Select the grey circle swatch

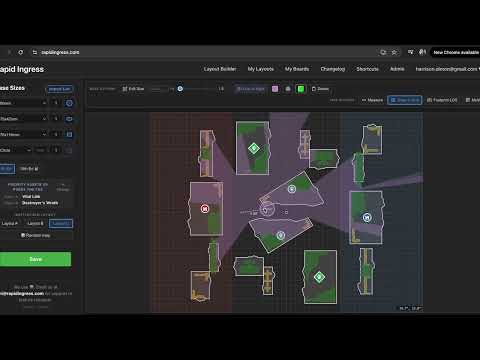(x=288, y=89)
